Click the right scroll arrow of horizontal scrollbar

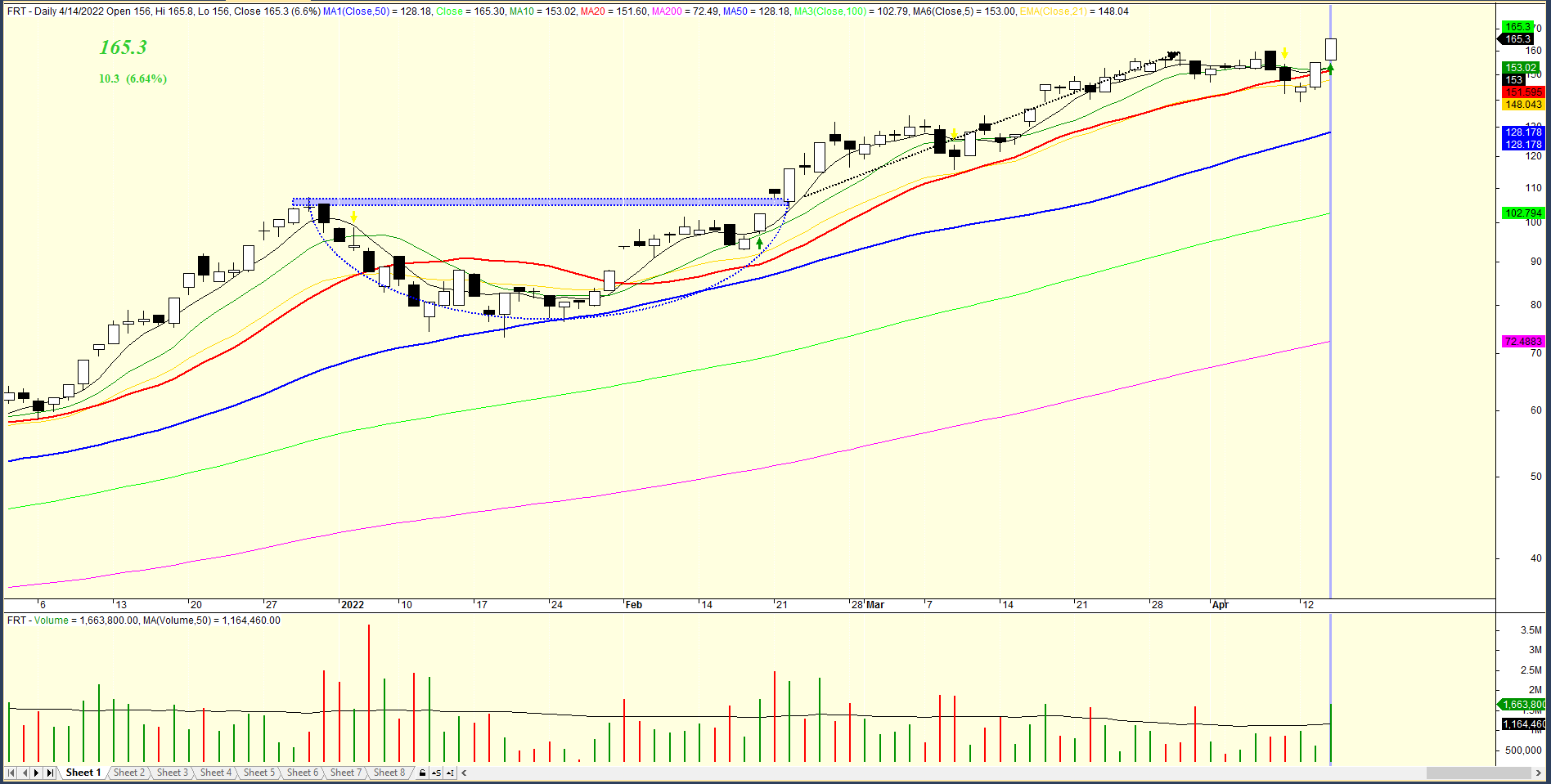[x=1539, y=773]
